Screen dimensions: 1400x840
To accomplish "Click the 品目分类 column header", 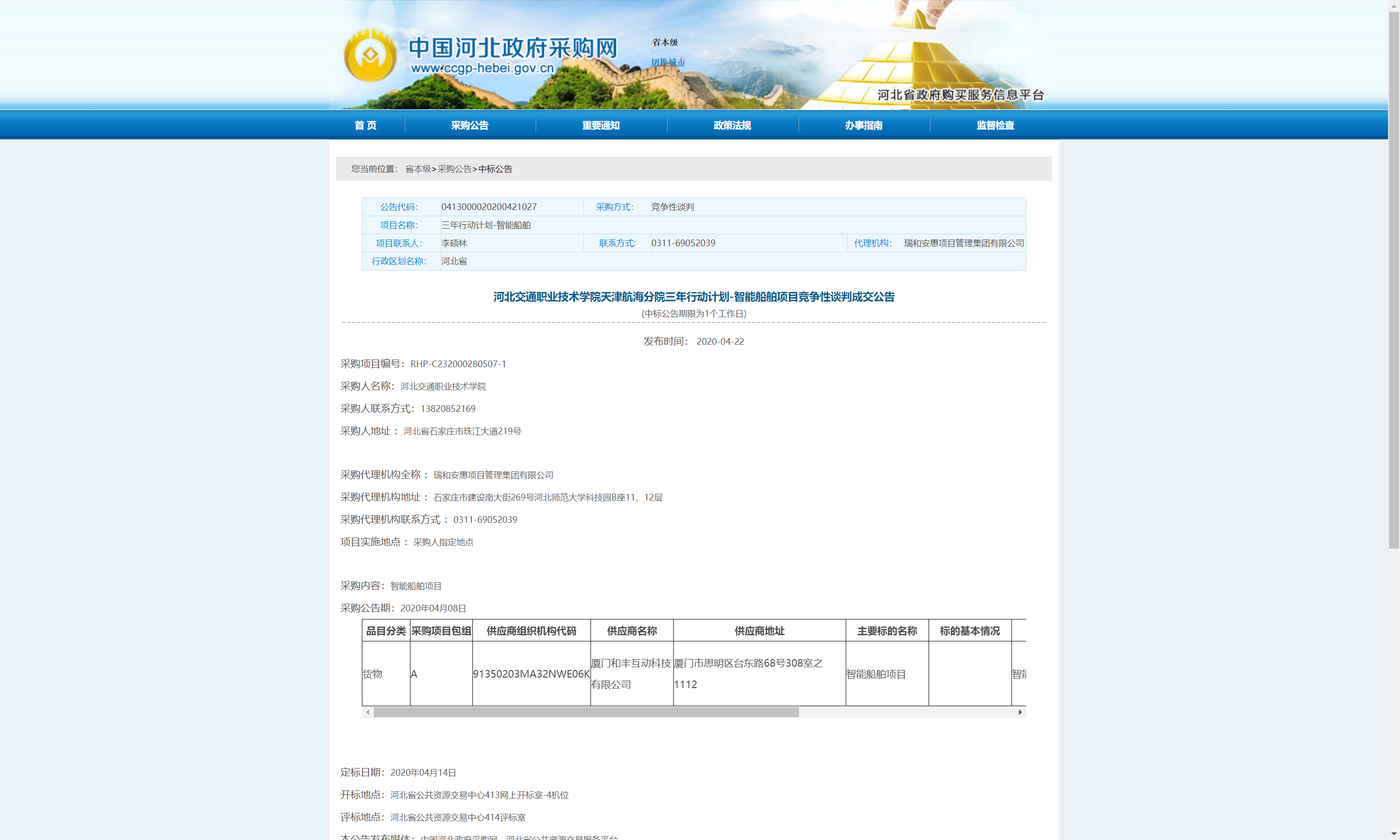I will pos(386,630).
